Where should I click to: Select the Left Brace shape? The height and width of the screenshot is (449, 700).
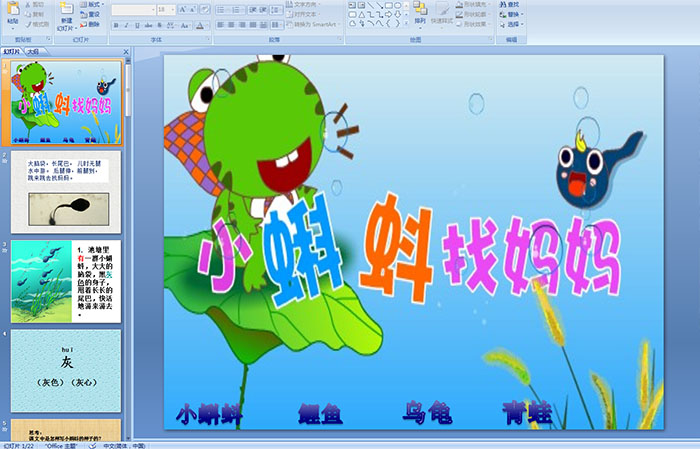pos(388,24)
